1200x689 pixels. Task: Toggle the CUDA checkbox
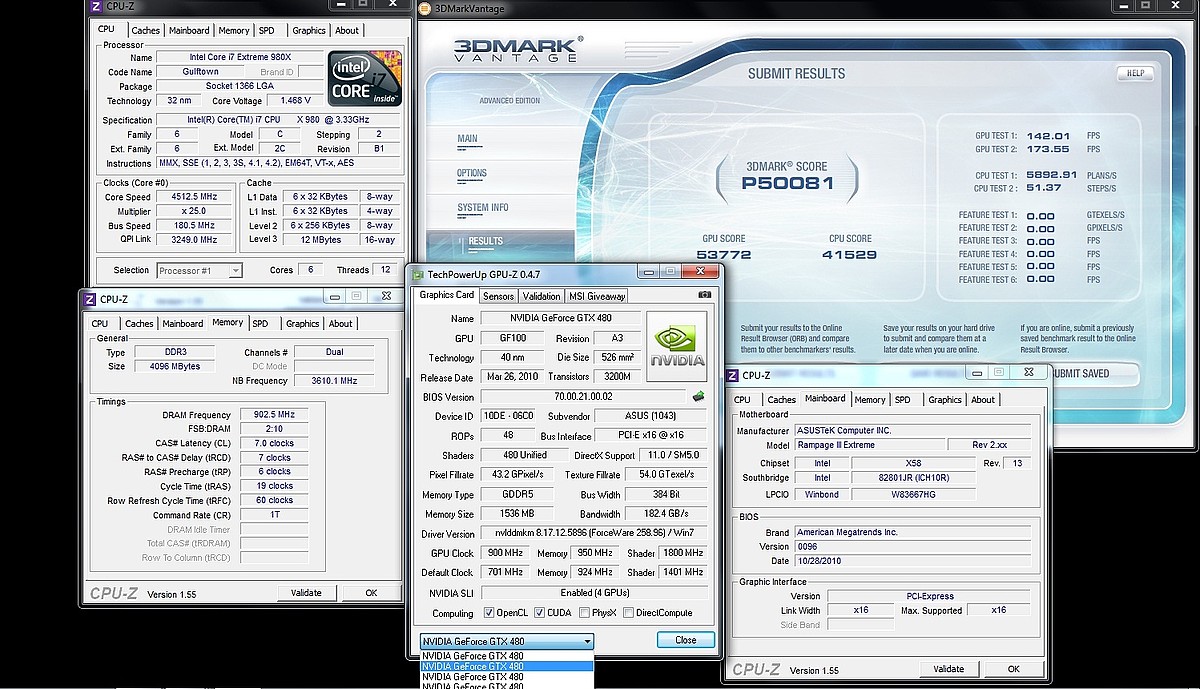pyautogui.click(x=540, y=613)
